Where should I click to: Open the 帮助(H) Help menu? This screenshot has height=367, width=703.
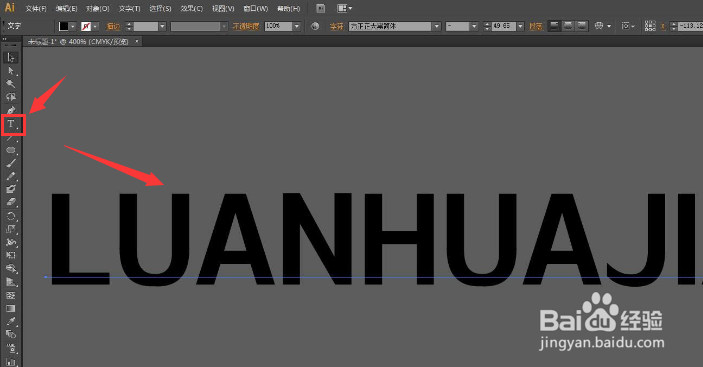pos(289,9)
